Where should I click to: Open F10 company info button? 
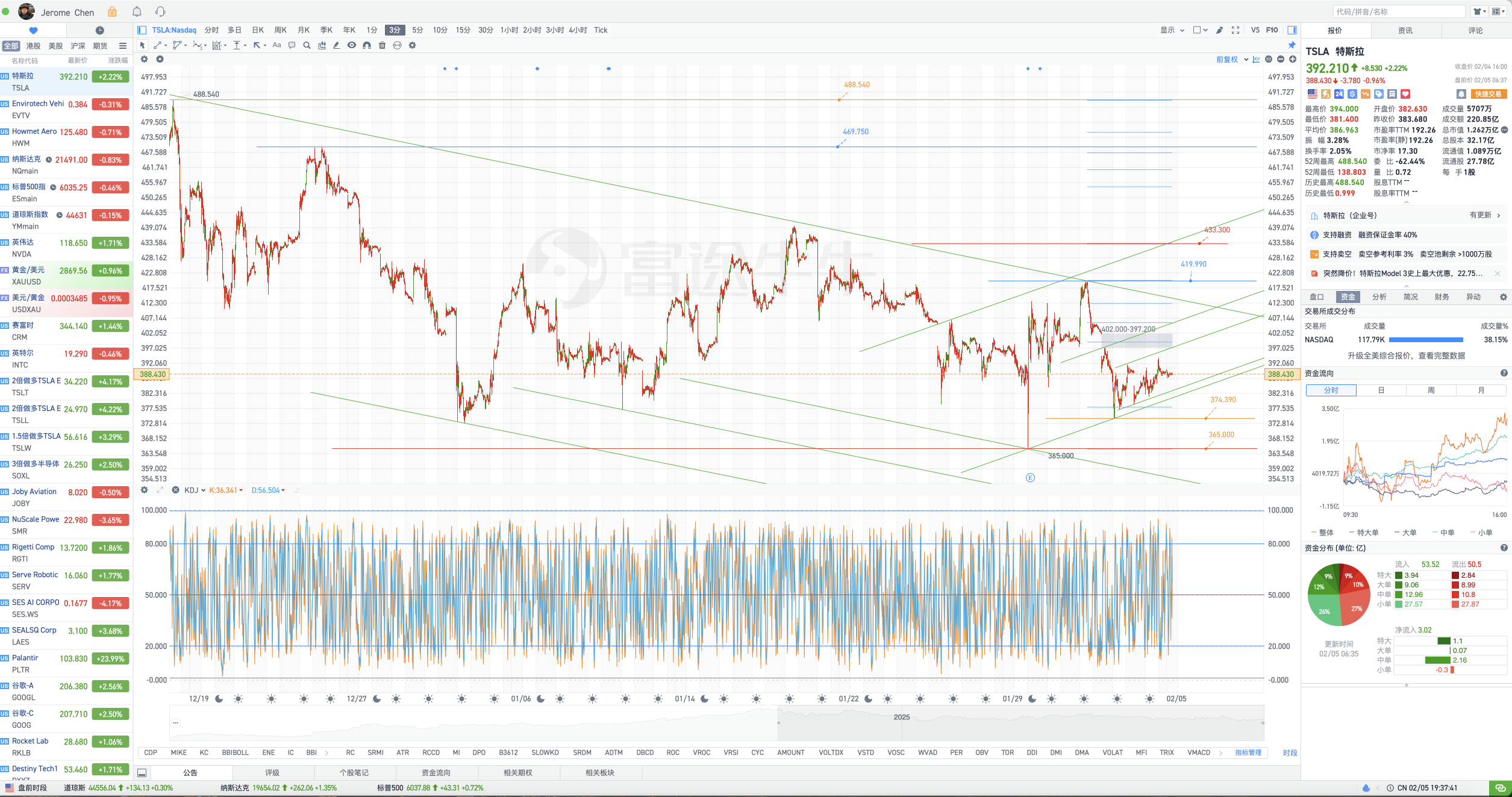pos(1272,30)
